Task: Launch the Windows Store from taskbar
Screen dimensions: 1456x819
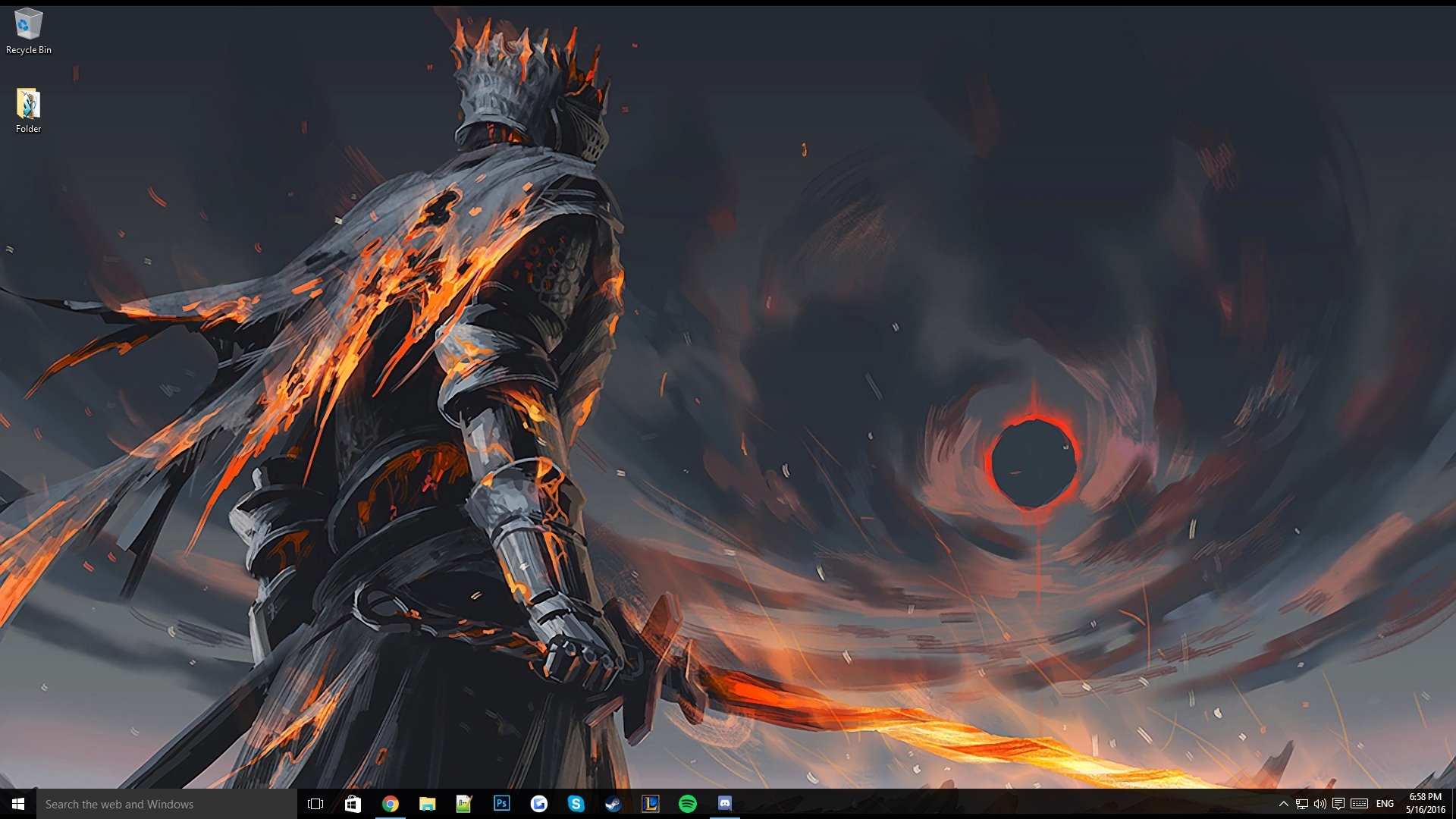Action: (353, 804)
